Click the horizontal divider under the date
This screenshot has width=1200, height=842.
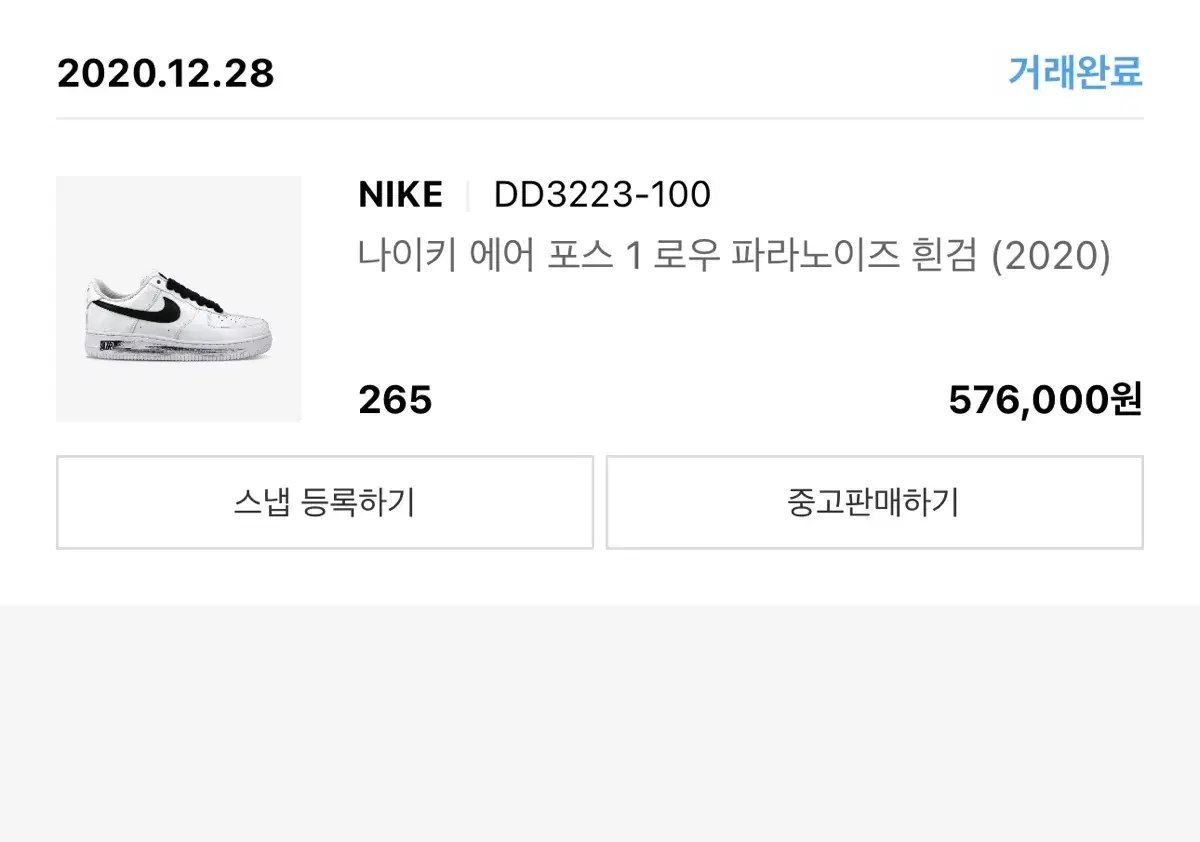(x=600, y=118)
